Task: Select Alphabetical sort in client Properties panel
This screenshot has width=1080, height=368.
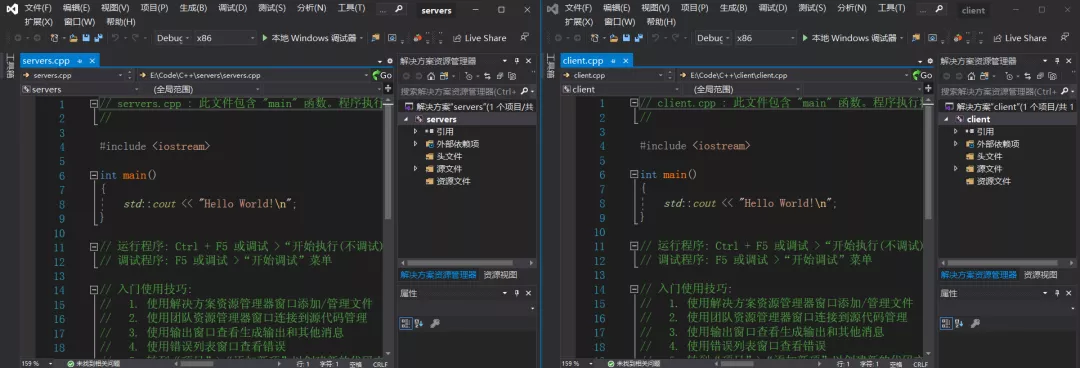Action: [959, 323]
